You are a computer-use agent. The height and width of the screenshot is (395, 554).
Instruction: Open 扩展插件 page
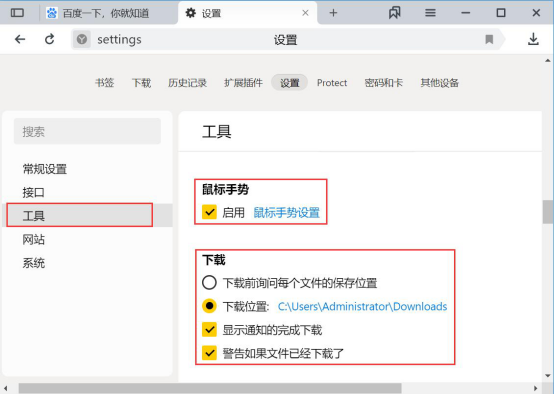tap(243, 83)
